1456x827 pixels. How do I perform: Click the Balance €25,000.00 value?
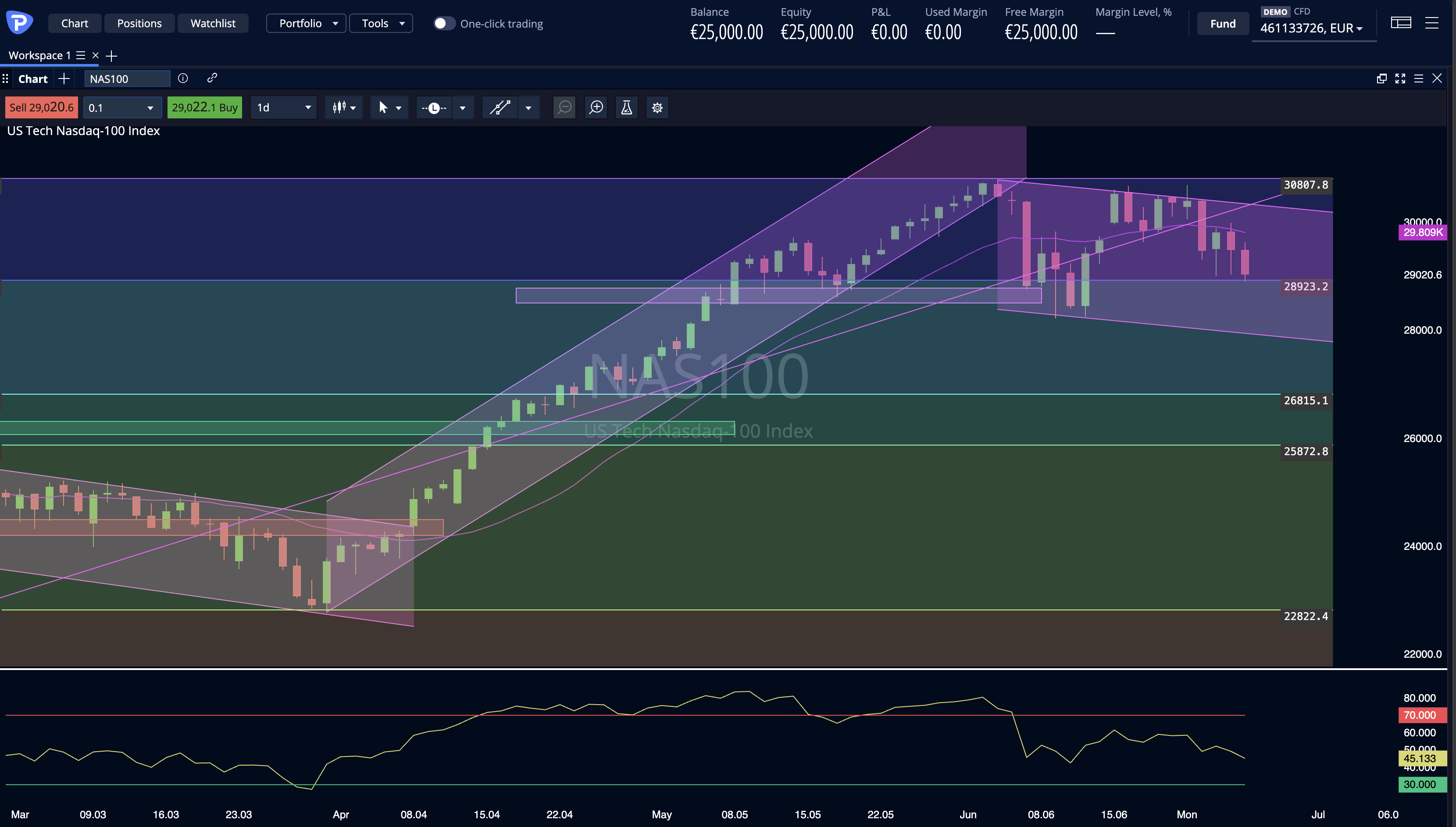pos(727,32)
